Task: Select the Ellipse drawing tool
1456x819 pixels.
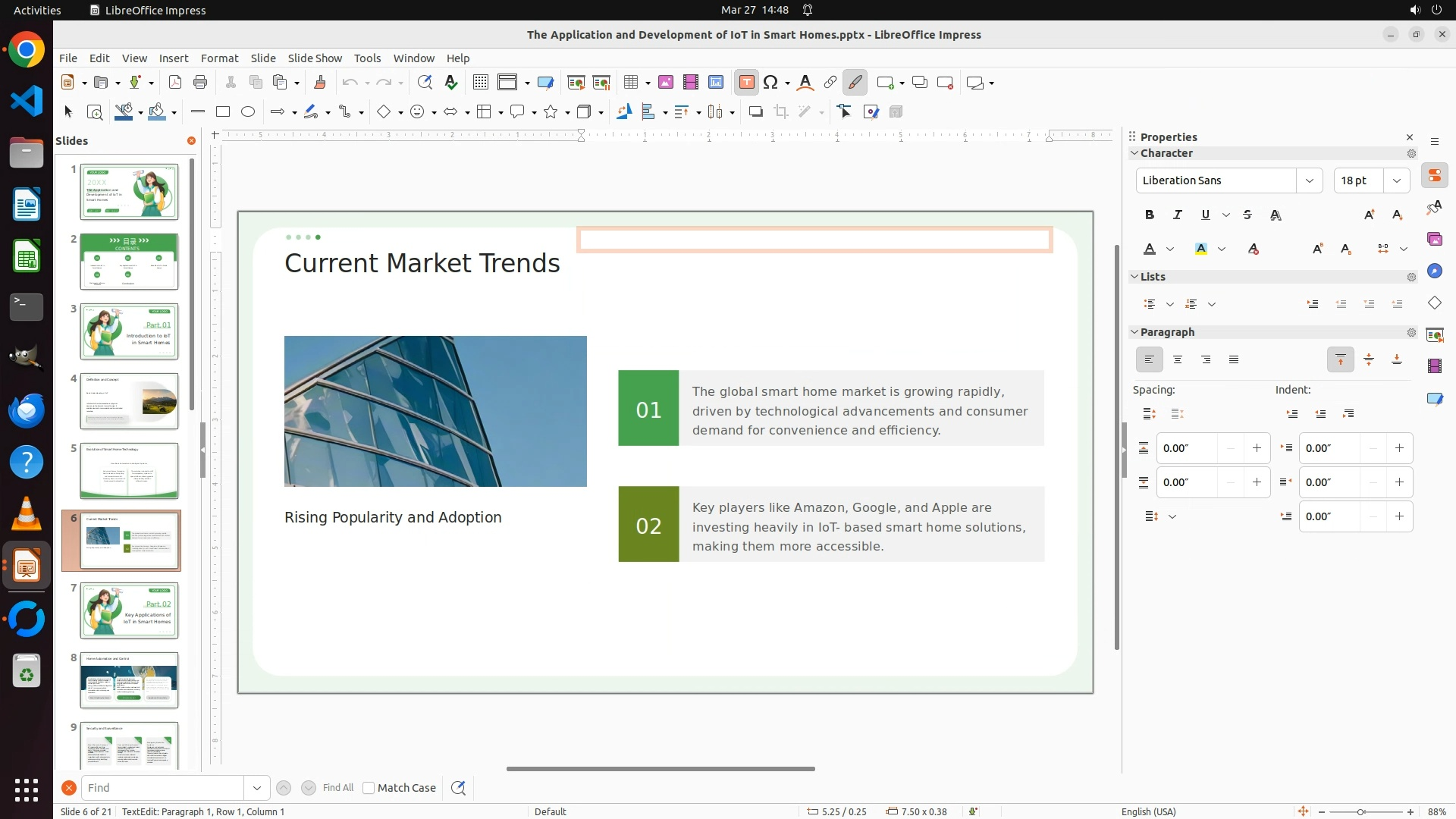Action: coord(248,112)
